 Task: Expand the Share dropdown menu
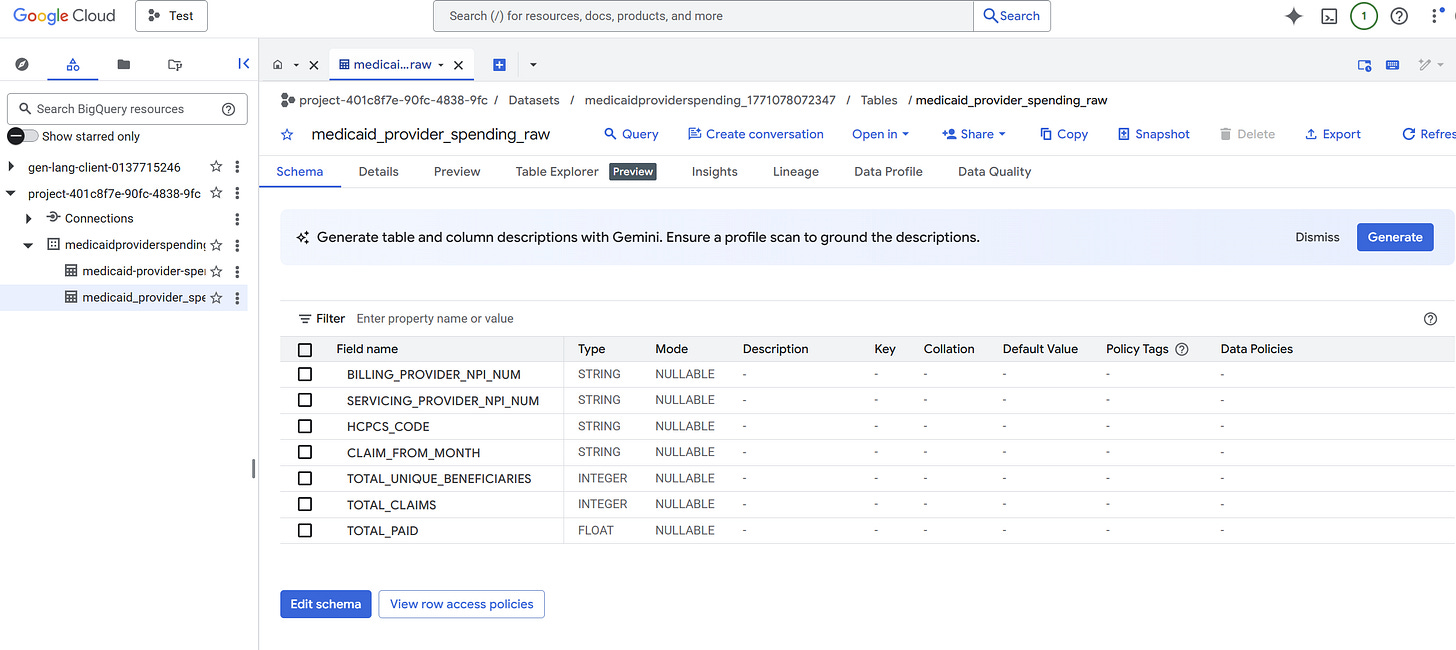(974, 134)
